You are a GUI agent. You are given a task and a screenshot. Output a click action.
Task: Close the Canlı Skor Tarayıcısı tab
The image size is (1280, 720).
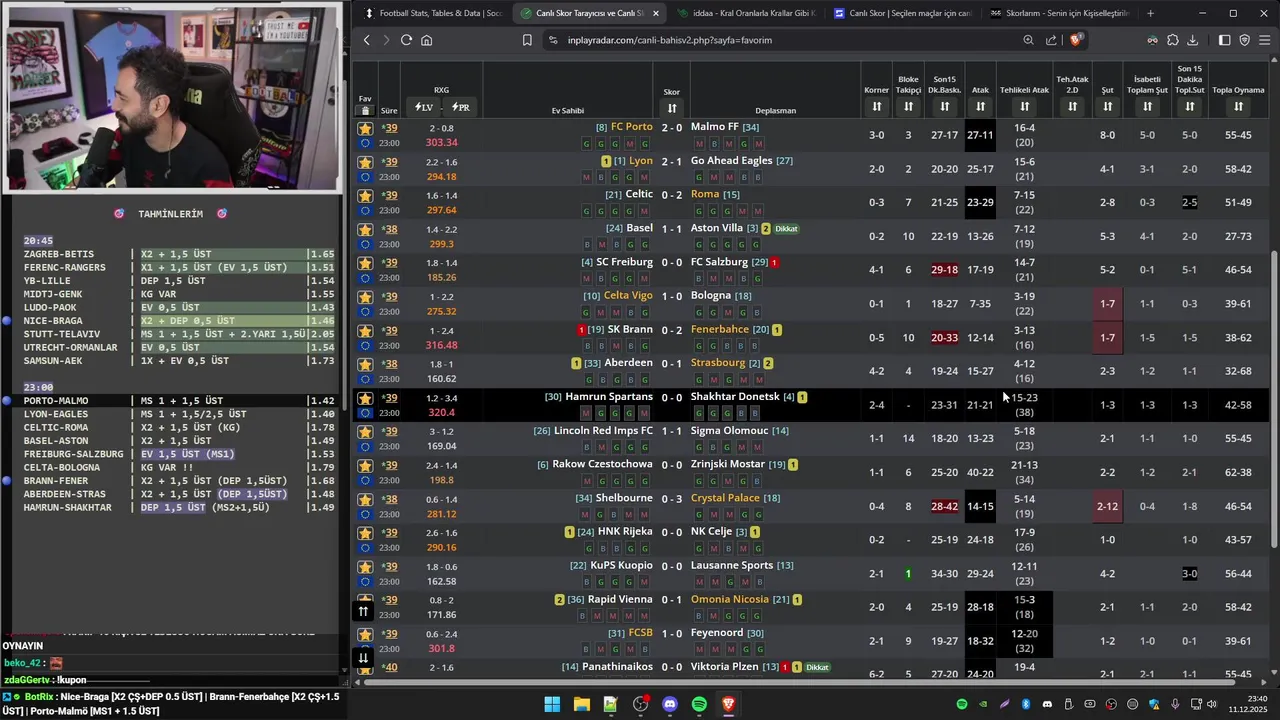pos(656,13)
